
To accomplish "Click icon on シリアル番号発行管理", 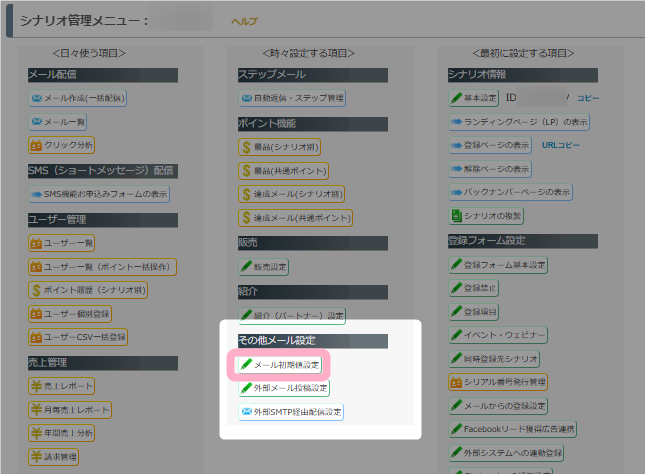I will (456, 382).
